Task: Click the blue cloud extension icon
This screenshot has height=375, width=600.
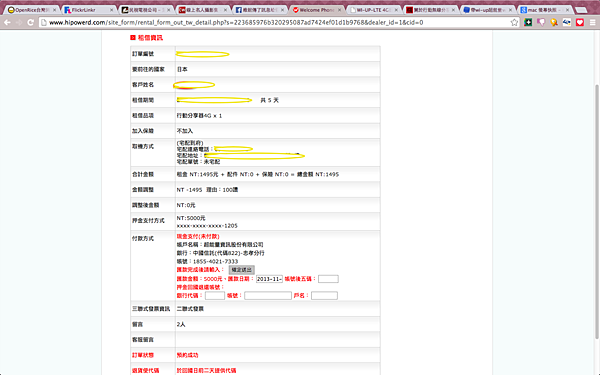Action: (x=567, y=23)
